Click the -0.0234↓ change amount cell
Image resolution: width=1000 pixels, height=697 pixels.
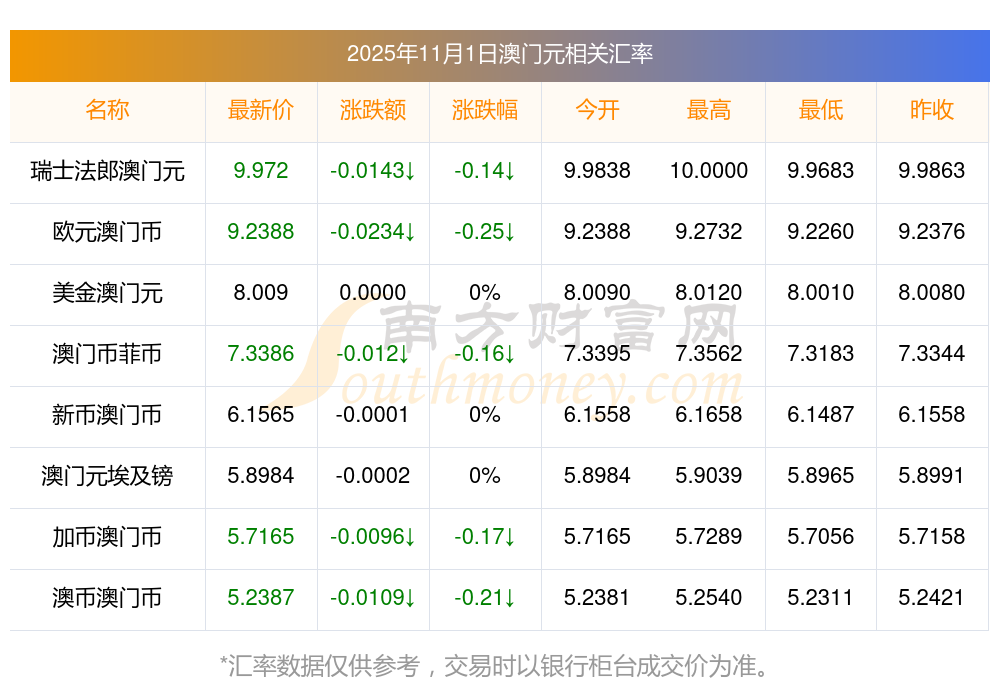coord(372,232)
